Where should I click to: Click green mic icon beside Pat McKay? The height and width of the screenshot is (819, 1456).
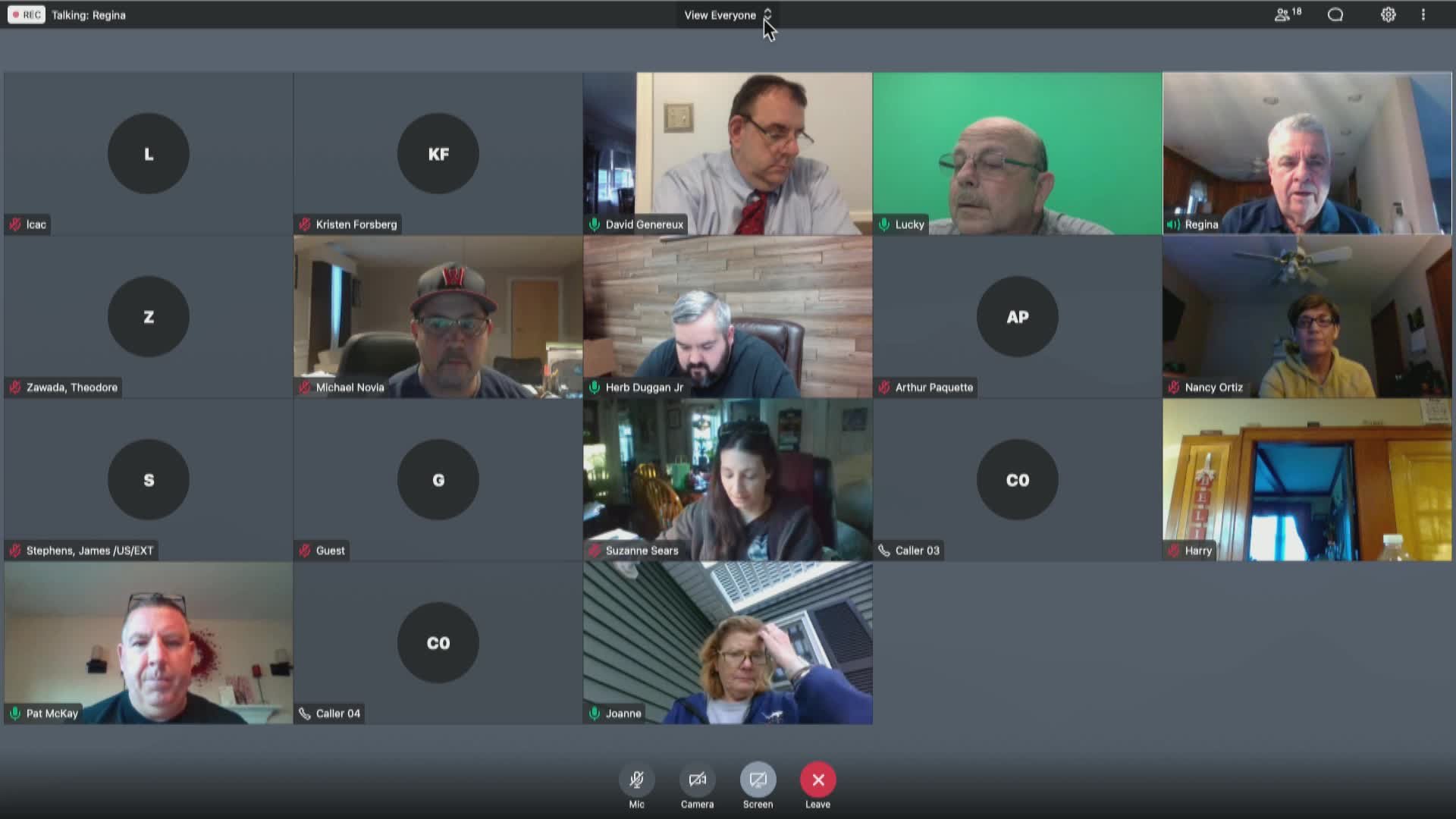15,714
